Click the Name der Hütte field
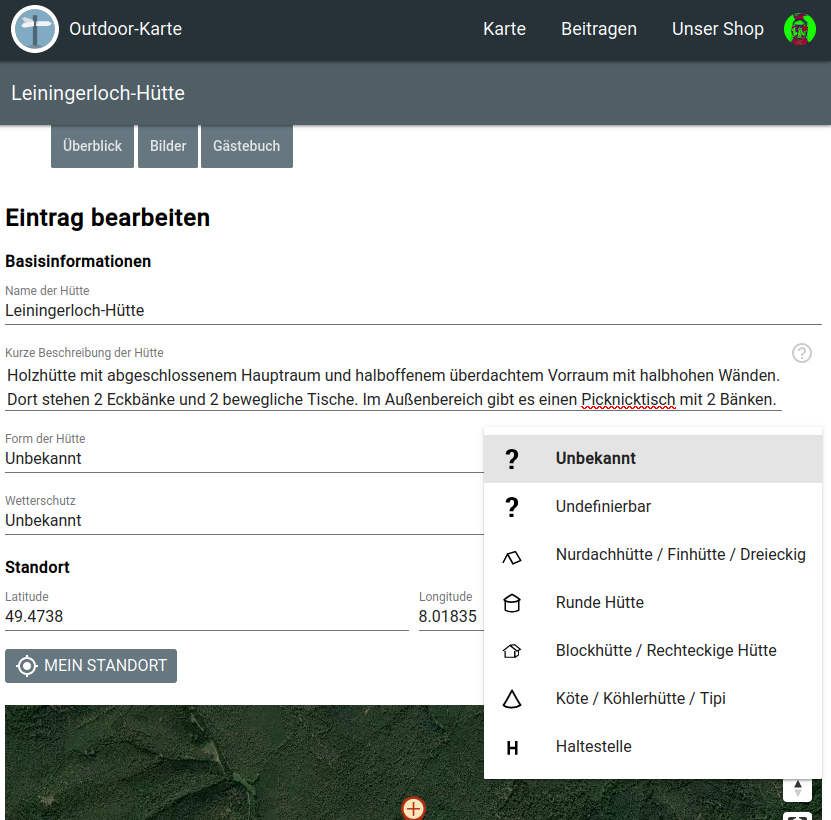Screen dimensions: 831x820 [x=410, y=311]
